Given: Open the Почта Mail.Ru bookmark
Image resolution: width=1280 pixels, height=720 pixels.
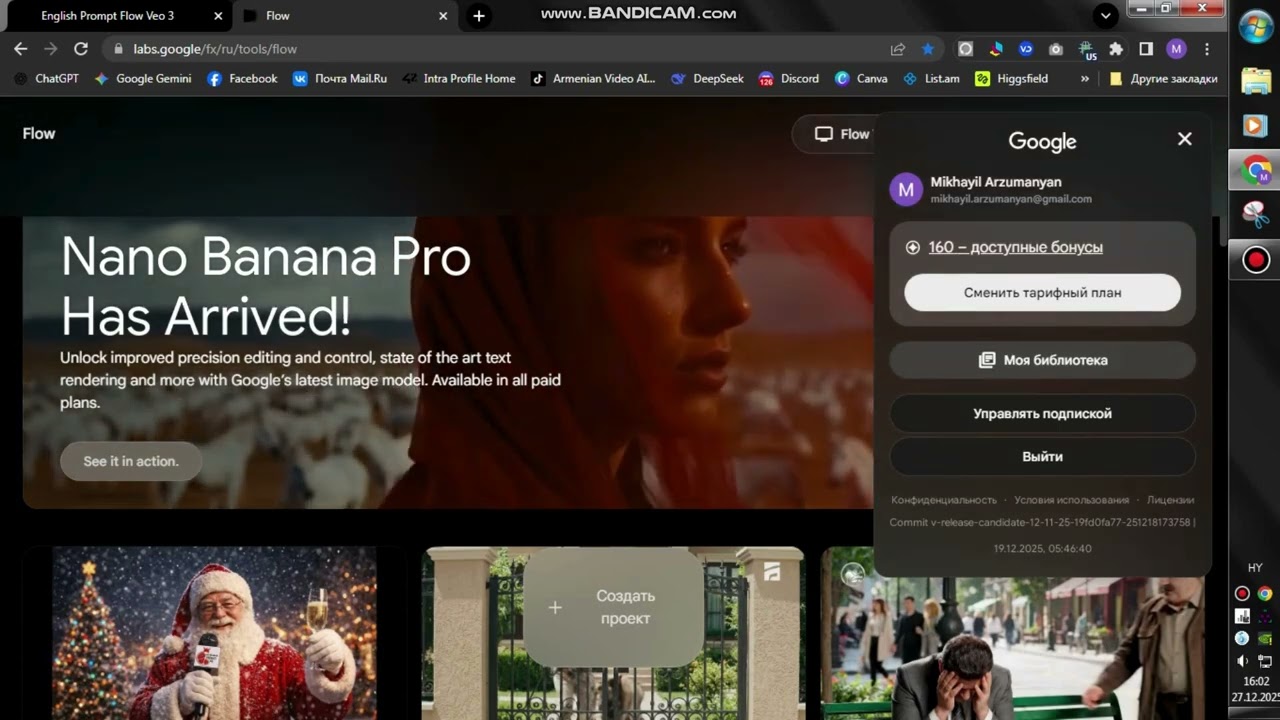Looking at the screenshot, I should (x=340, y=78).
